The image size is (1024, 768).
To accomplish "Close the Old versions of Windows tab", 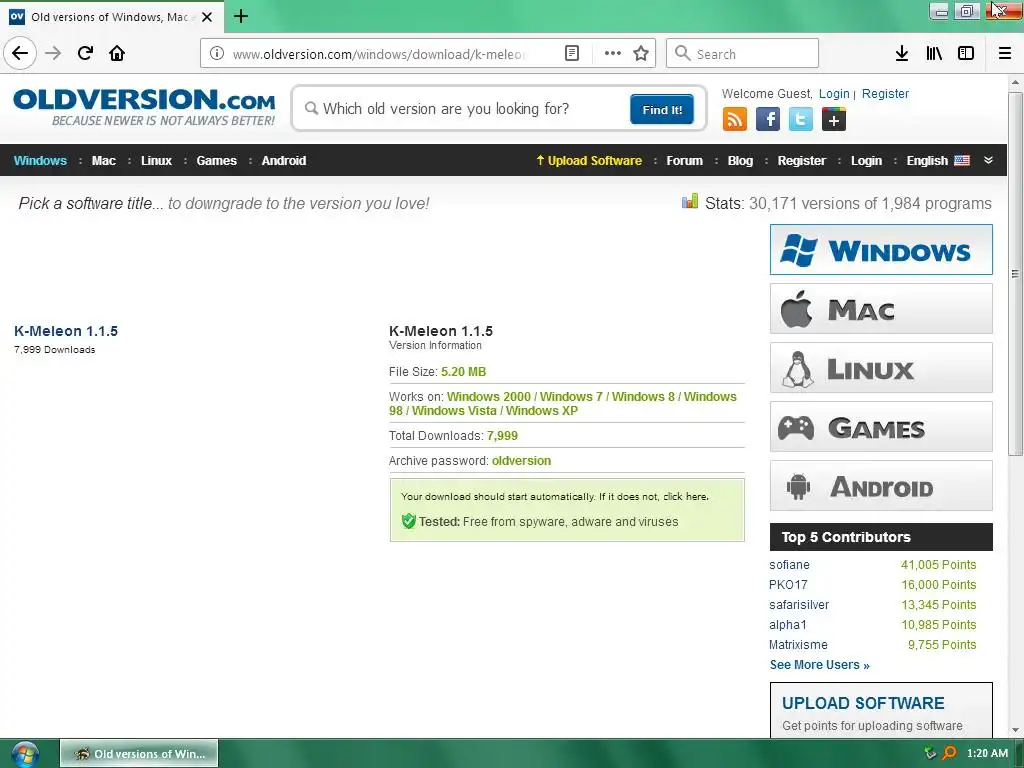I will point(207,17).
